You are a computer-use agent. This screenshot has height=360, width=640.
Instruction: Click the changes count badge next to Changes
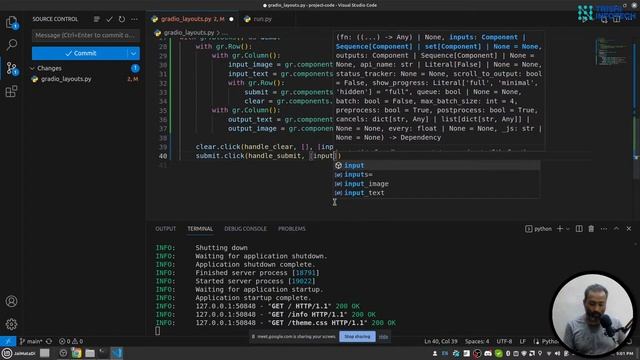click(135, 69)
